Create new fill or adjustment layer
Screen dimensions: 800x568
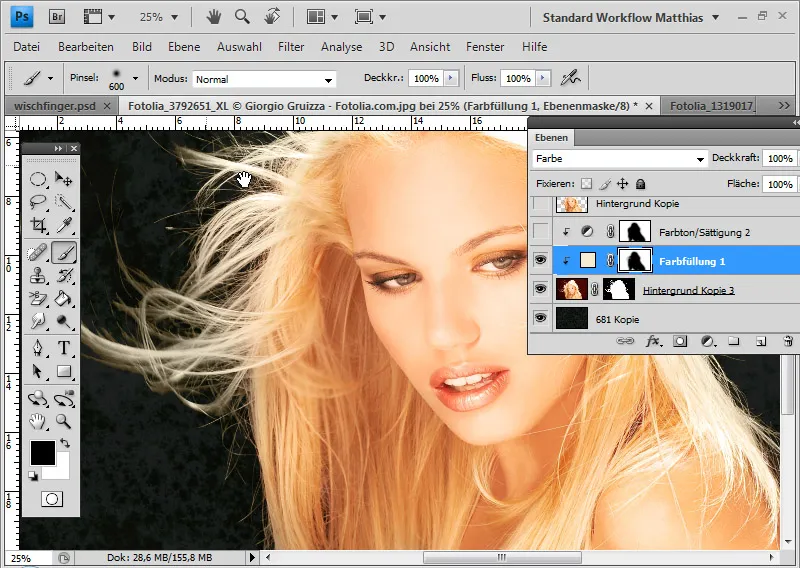tap(707, 341)
